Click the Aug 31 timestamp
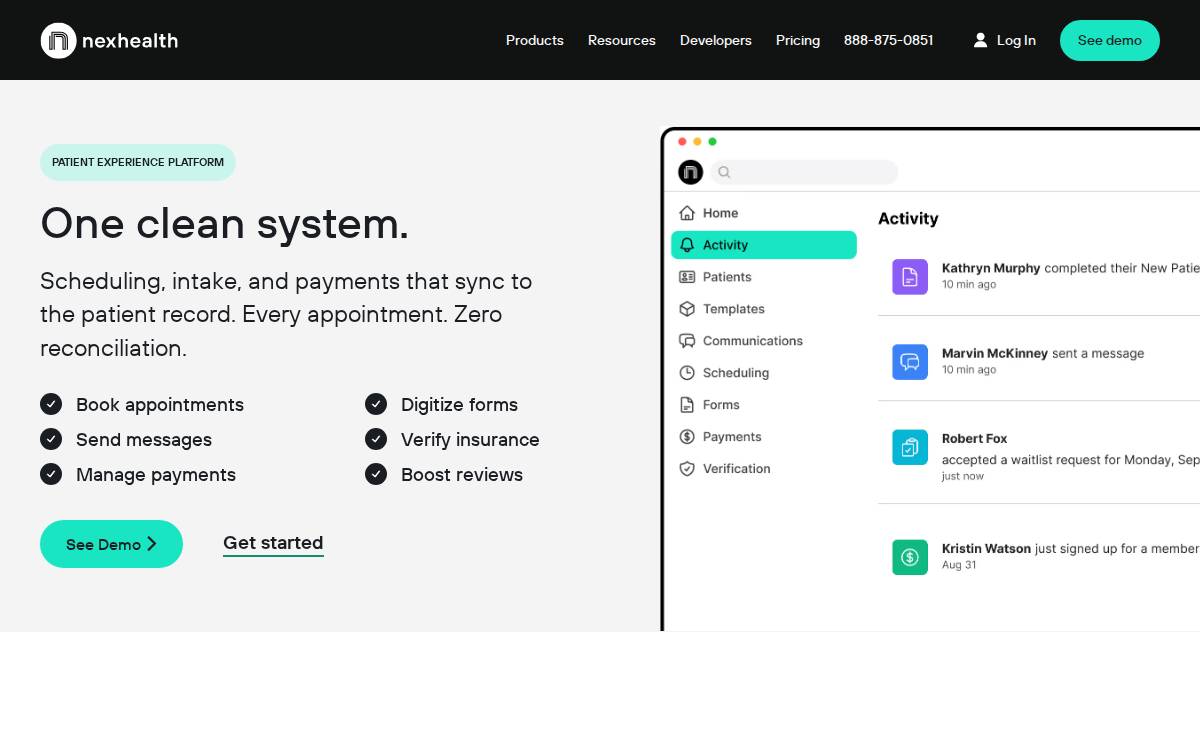The width and height of the screenshot is (1200, 750). [x=959, y=565]
